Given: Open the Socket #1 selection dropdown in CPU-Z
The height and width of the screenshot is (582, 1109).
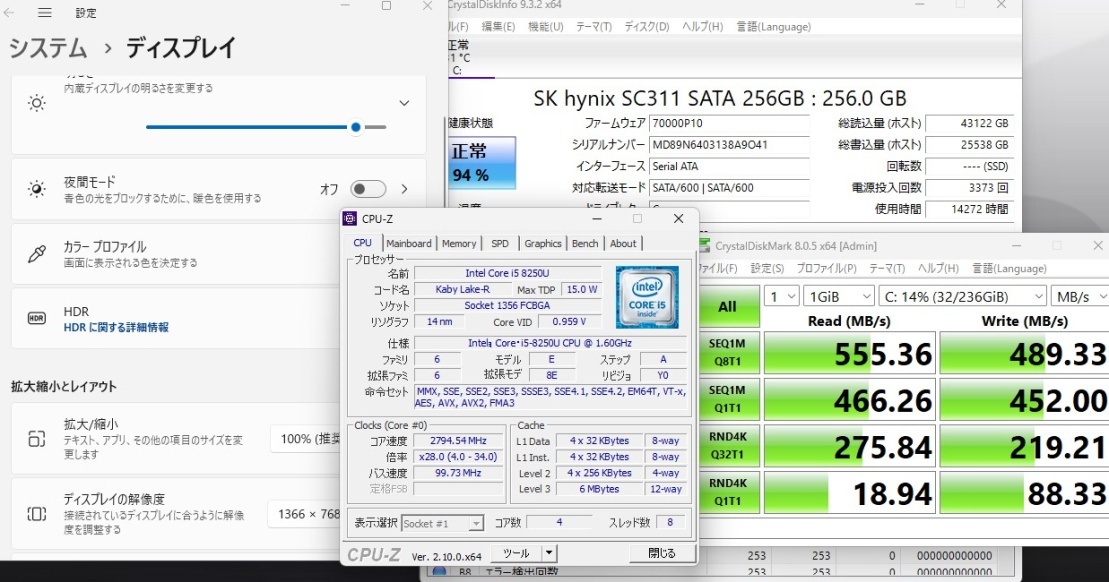Looking at the screenshot, I should click(x=443, y=523).
